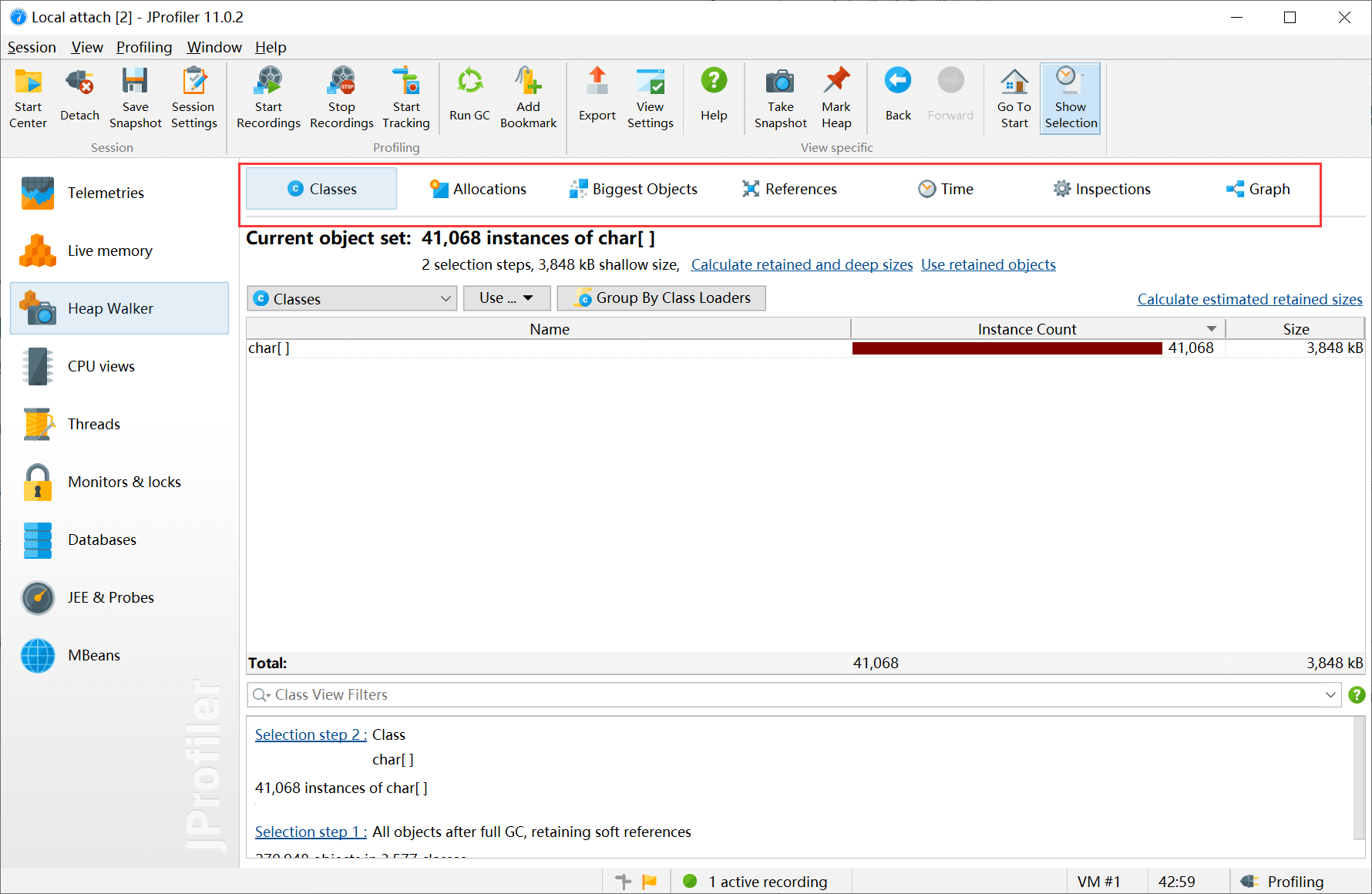The height and width of the screenshot is (894, 1372).
Task: Expand the Classes view mode dropdown
Action: point(352,298)
